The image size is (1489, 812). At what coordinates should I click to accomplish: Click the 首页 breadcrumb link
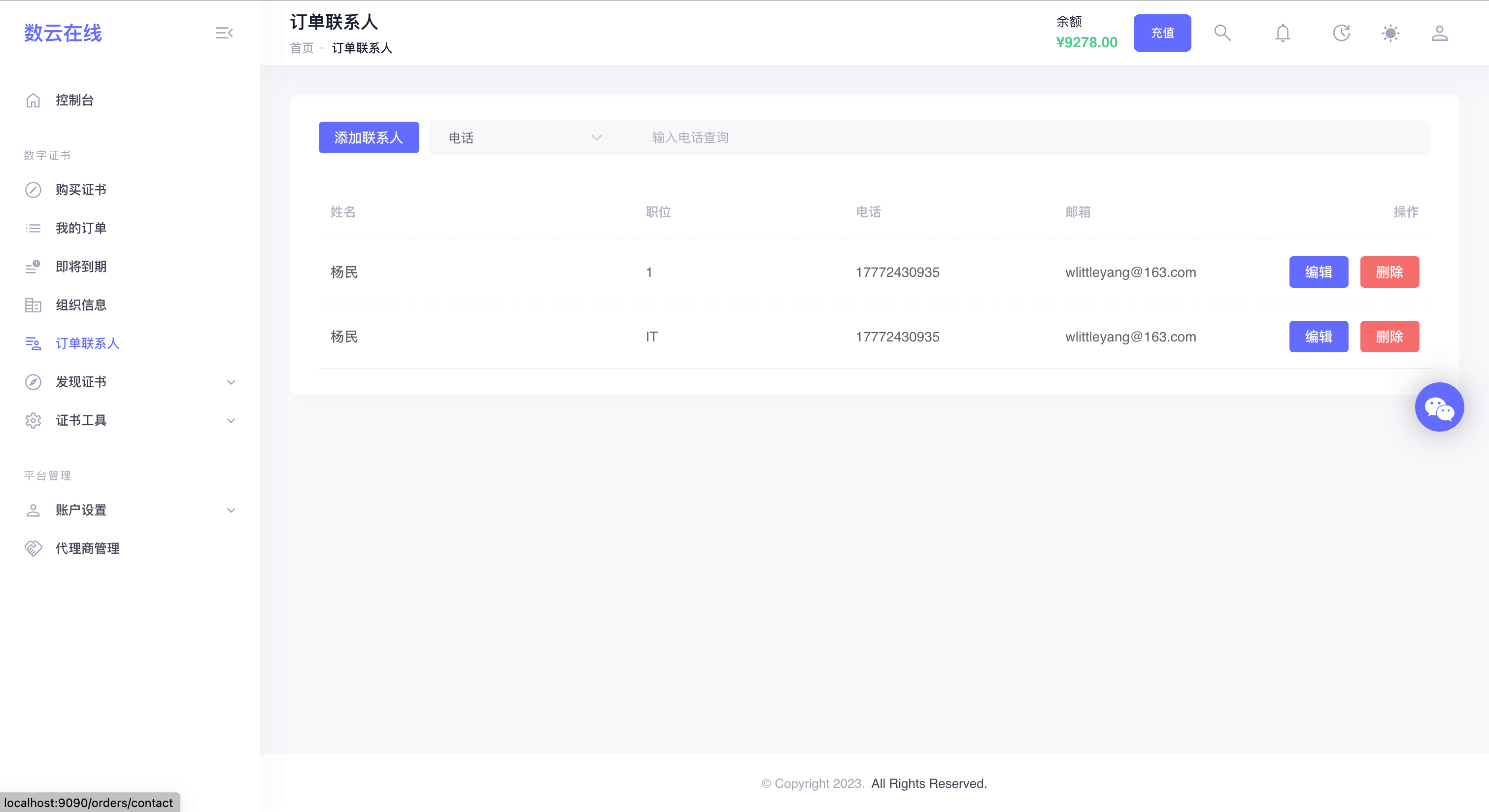click(301, 48)
